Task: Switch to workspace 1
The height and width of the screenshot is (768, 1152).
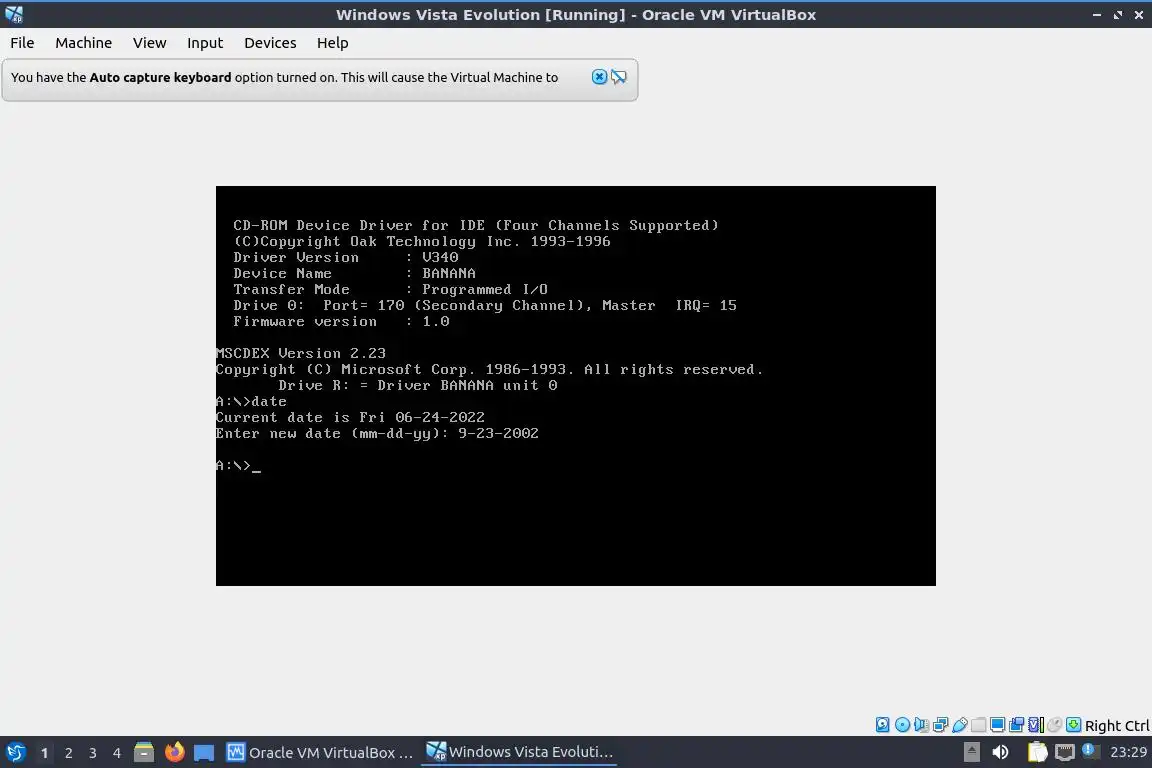Action: point(45,753)
